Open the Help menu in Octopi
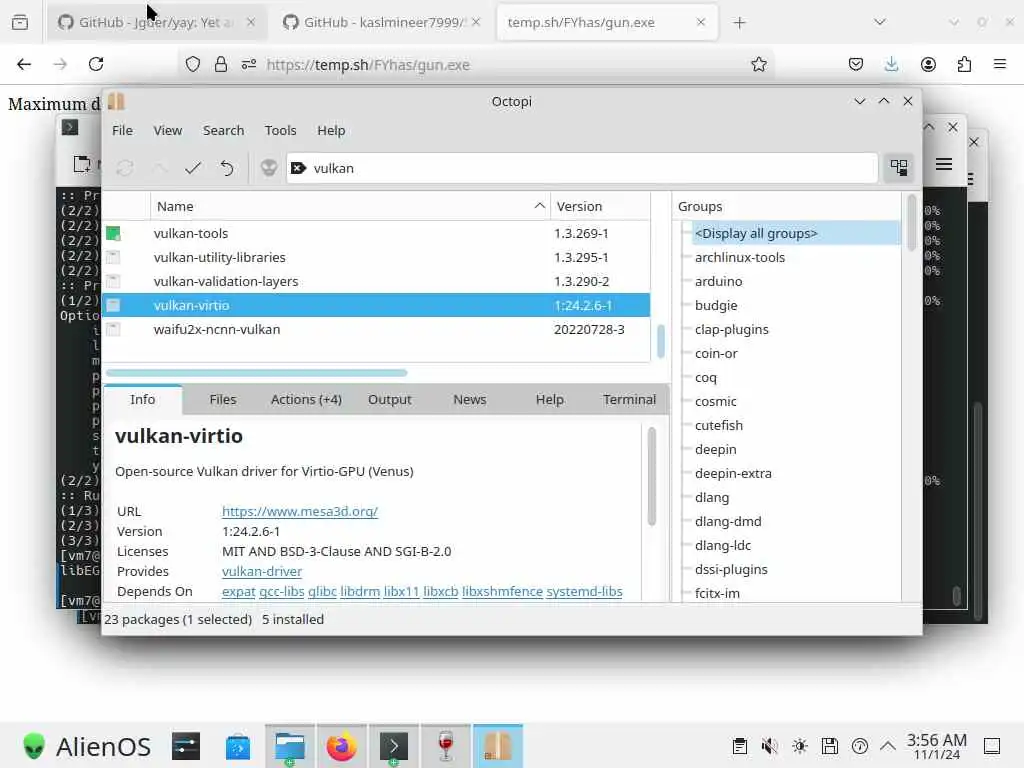1024x768 pixels. click(331, 131)
